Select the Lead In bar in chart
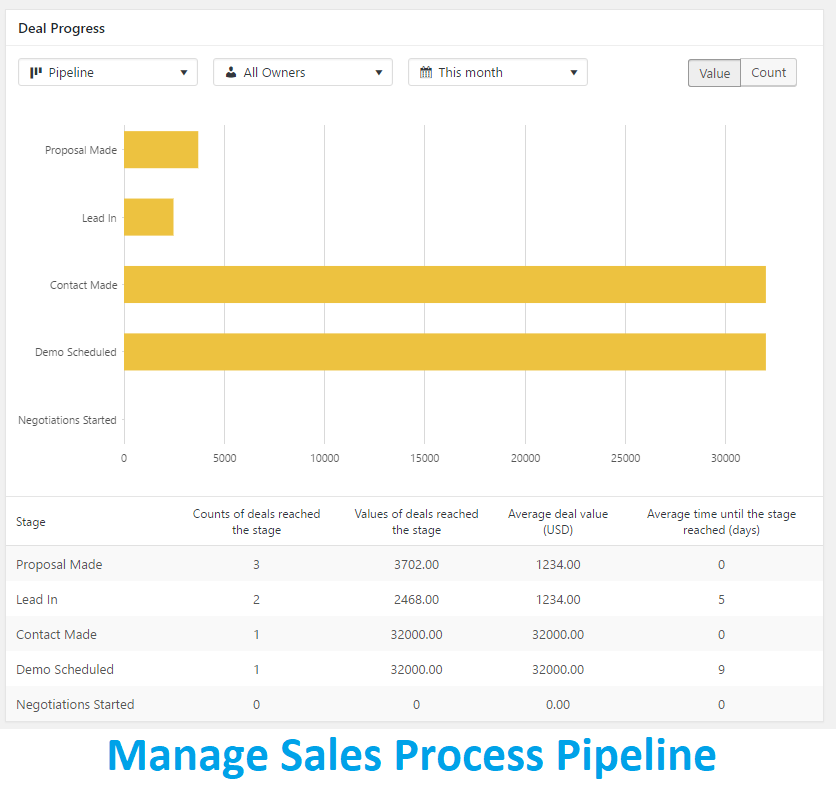 pos(149,217)
